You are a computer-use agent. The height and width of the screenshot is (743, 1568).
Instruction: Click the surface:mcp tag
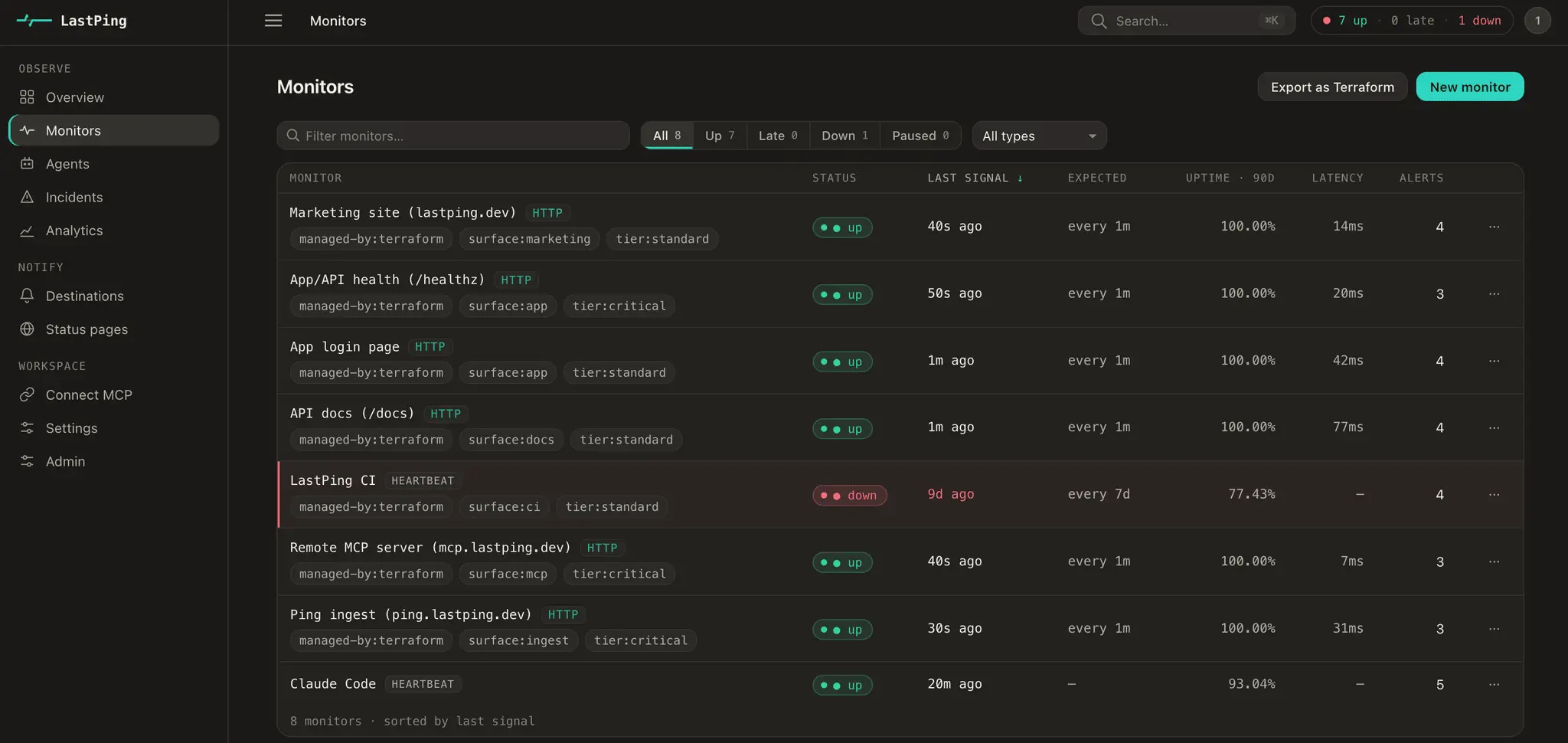(508, 574)
